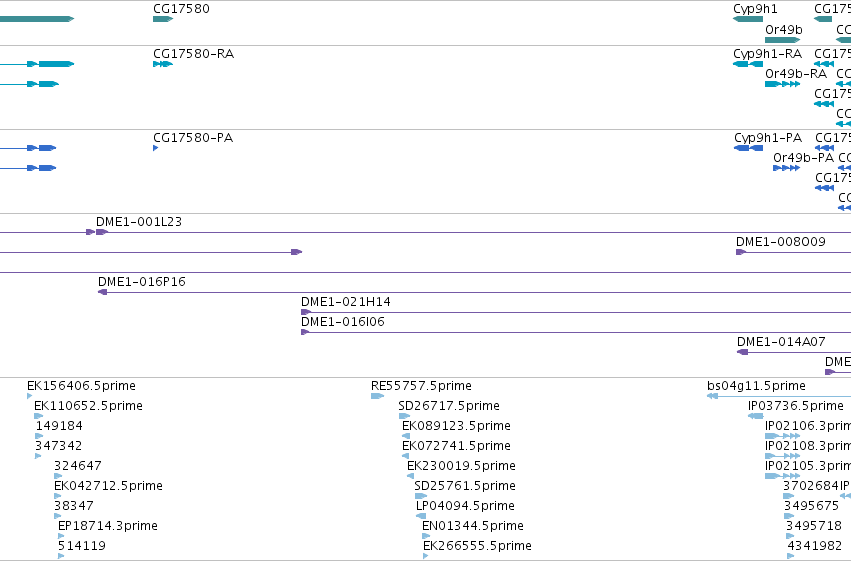Select the Or49b-RA transcript arrows
Image resolution: width=851 pixels, height=561 pixels.
[783, 84]
